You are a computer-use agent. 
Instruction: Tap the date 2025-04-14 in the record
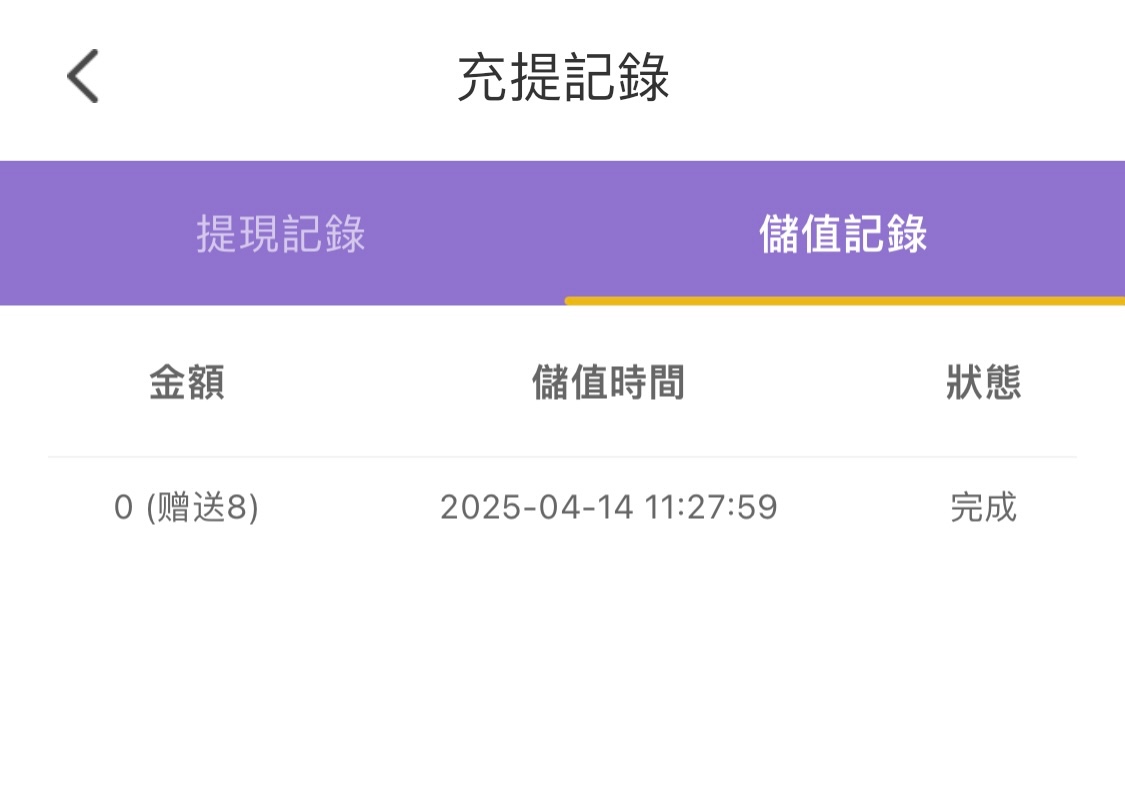537,508
